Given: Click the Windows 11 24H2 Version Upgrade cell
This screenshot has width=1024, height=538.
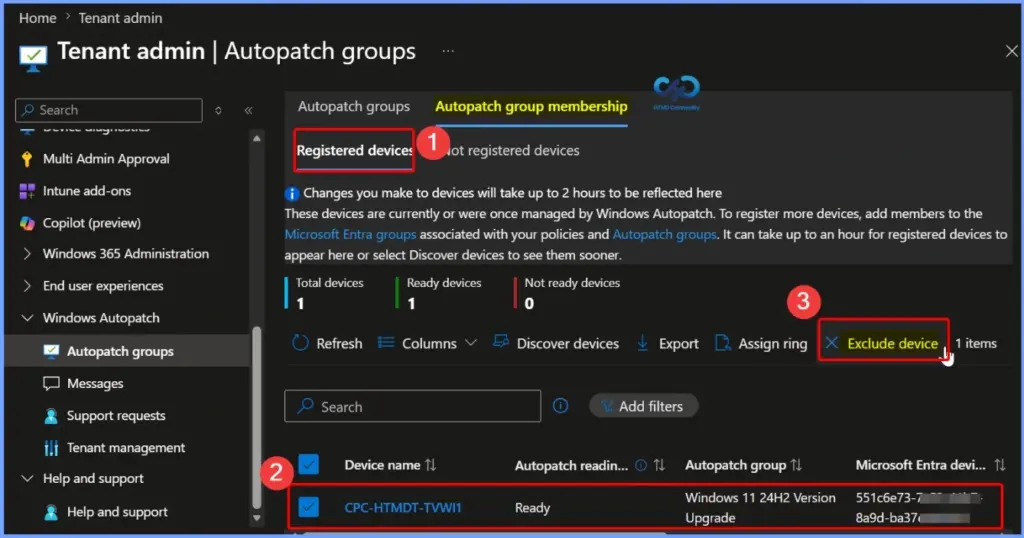Looking at the screenshot, I should [x=760, y=507].
